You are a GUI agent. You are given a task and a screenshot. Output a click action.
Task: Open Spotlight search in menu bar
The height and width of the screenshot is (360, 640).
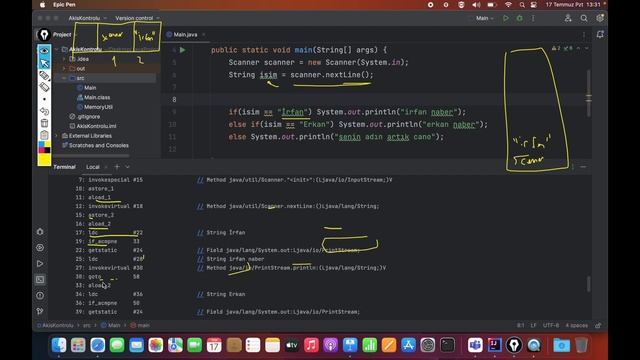point(522,4)
